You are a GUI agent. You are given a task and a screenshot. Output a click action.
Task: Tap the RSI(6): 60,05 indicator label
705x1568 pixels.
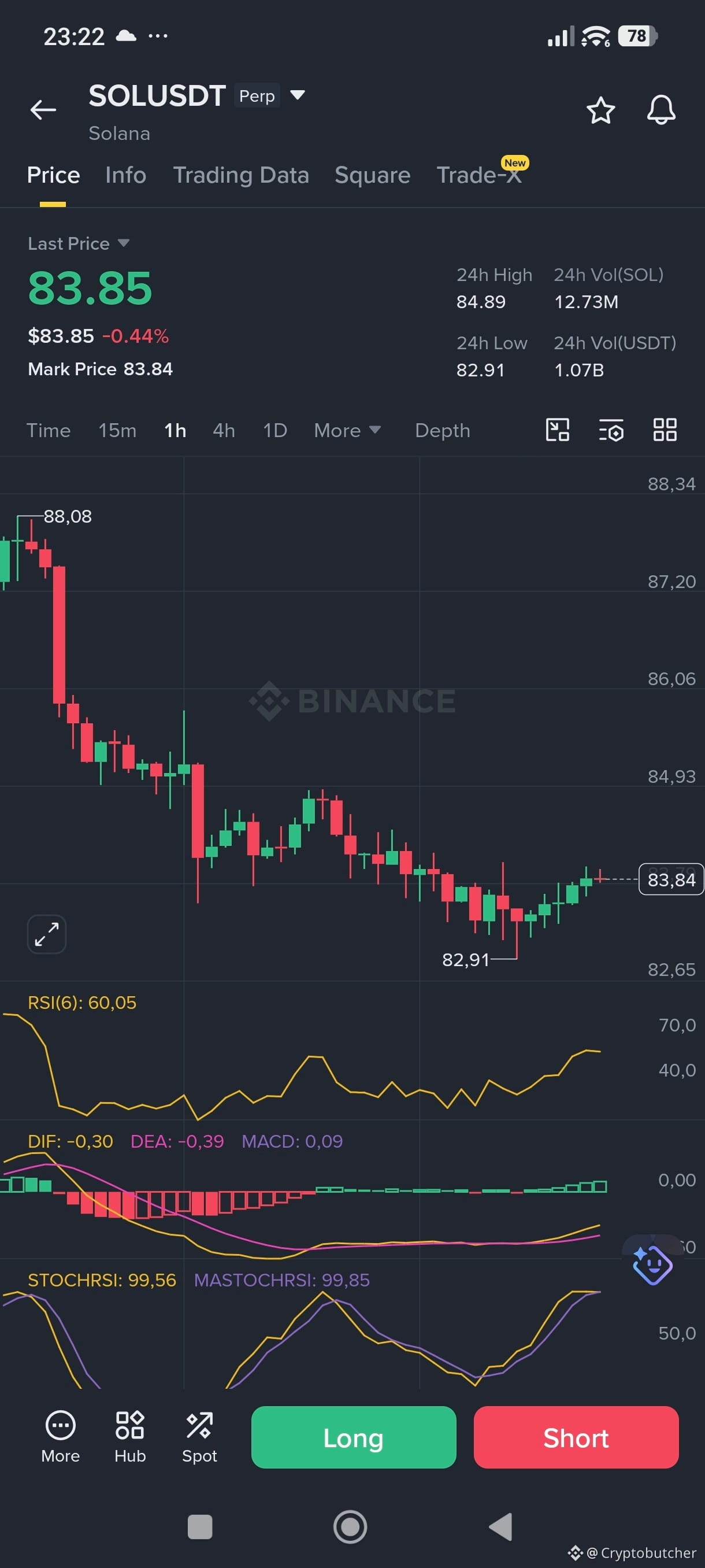[82, 1003]
